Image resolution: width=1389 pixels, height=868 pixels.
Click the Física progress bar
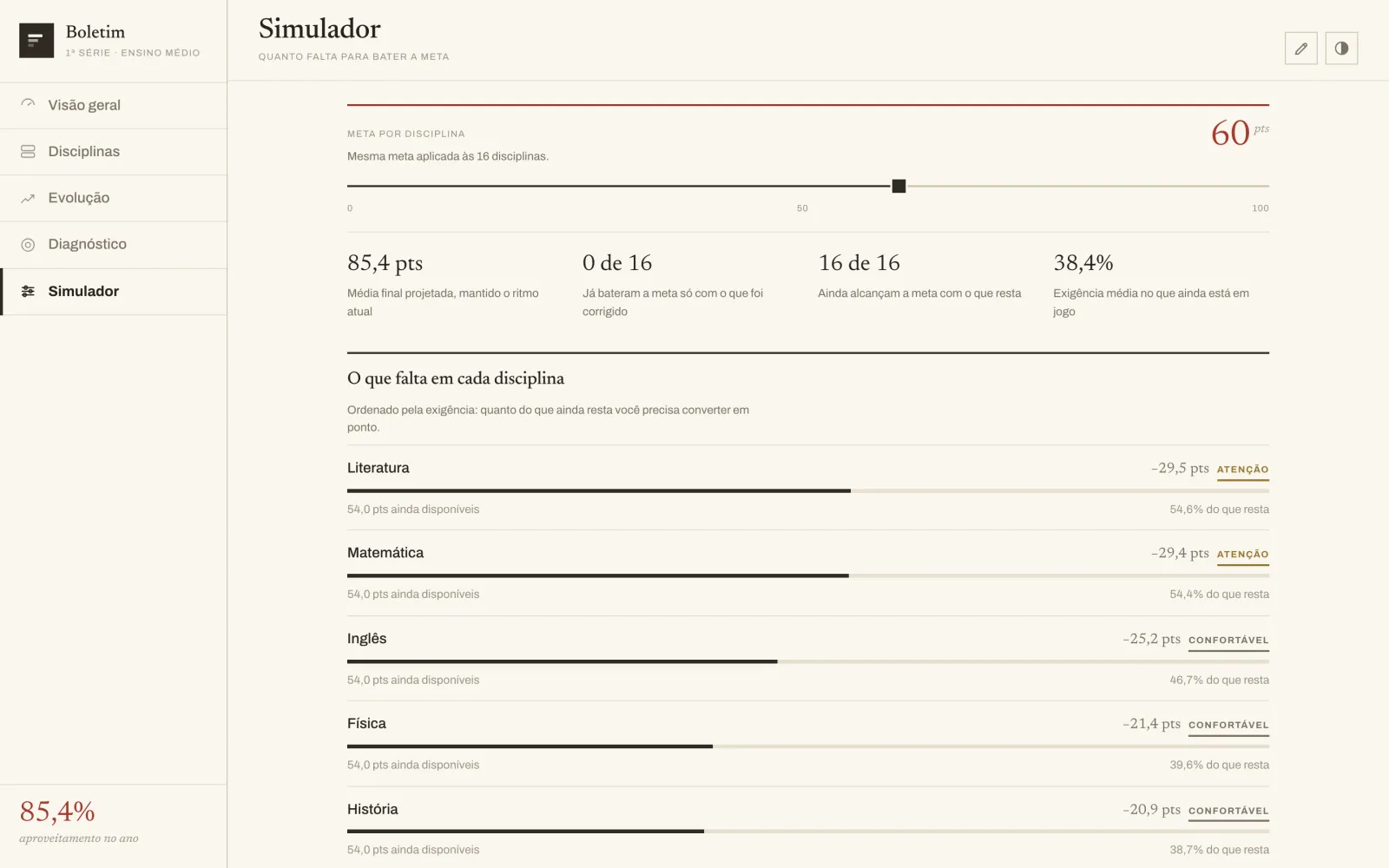coord(808,746)
